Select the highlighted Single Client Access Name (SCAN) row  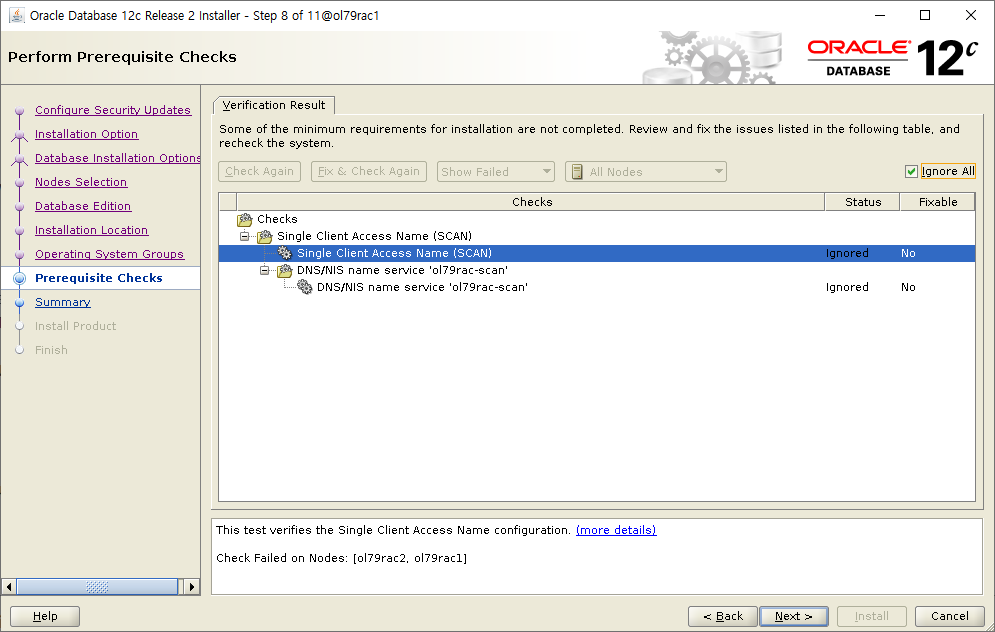596,253
